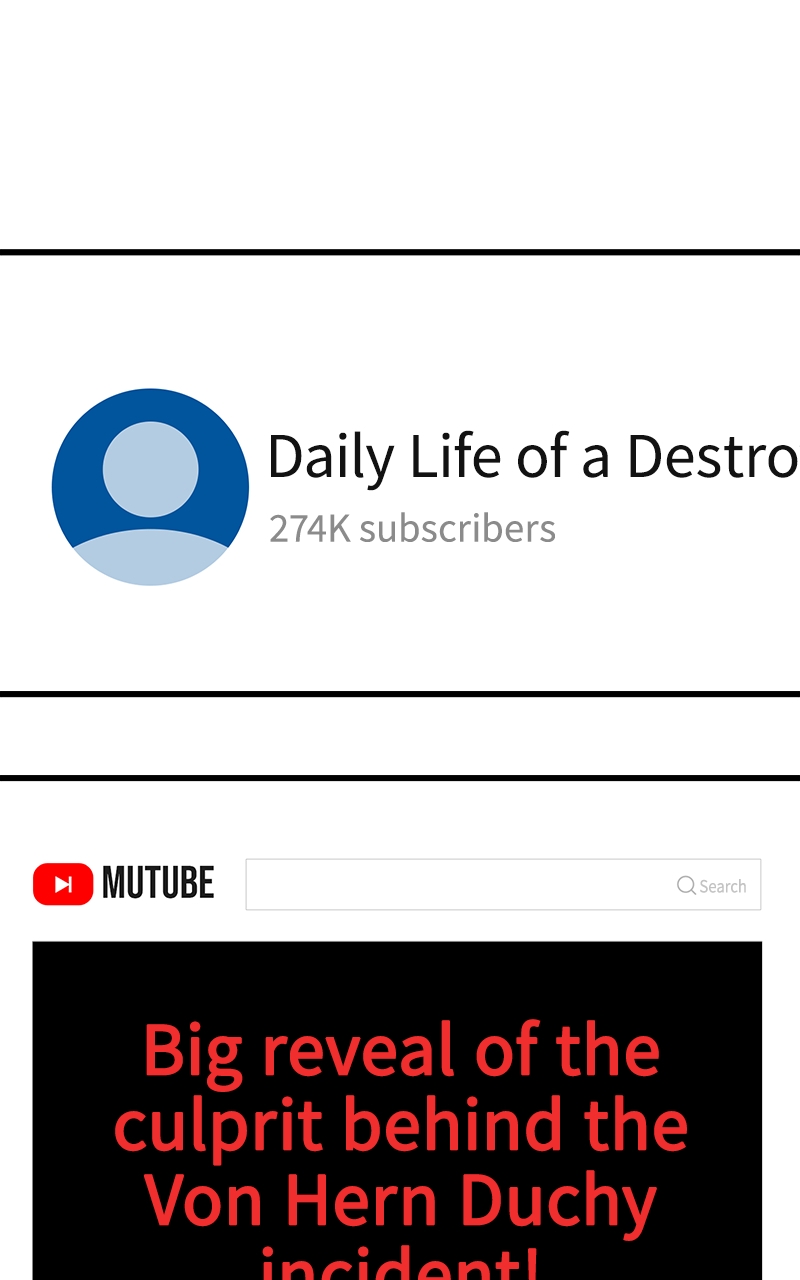This screenshot has width=800, height=1280.
Task: Click the "274K" subscriber number
Action: (x=310, y=529)
